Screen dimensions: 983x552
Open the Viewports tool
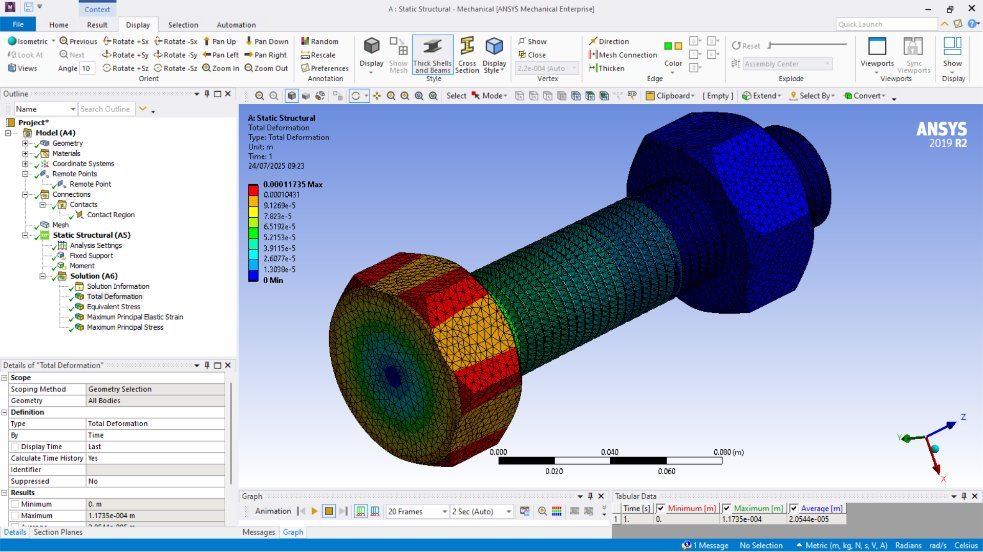(x=876, y=55)
